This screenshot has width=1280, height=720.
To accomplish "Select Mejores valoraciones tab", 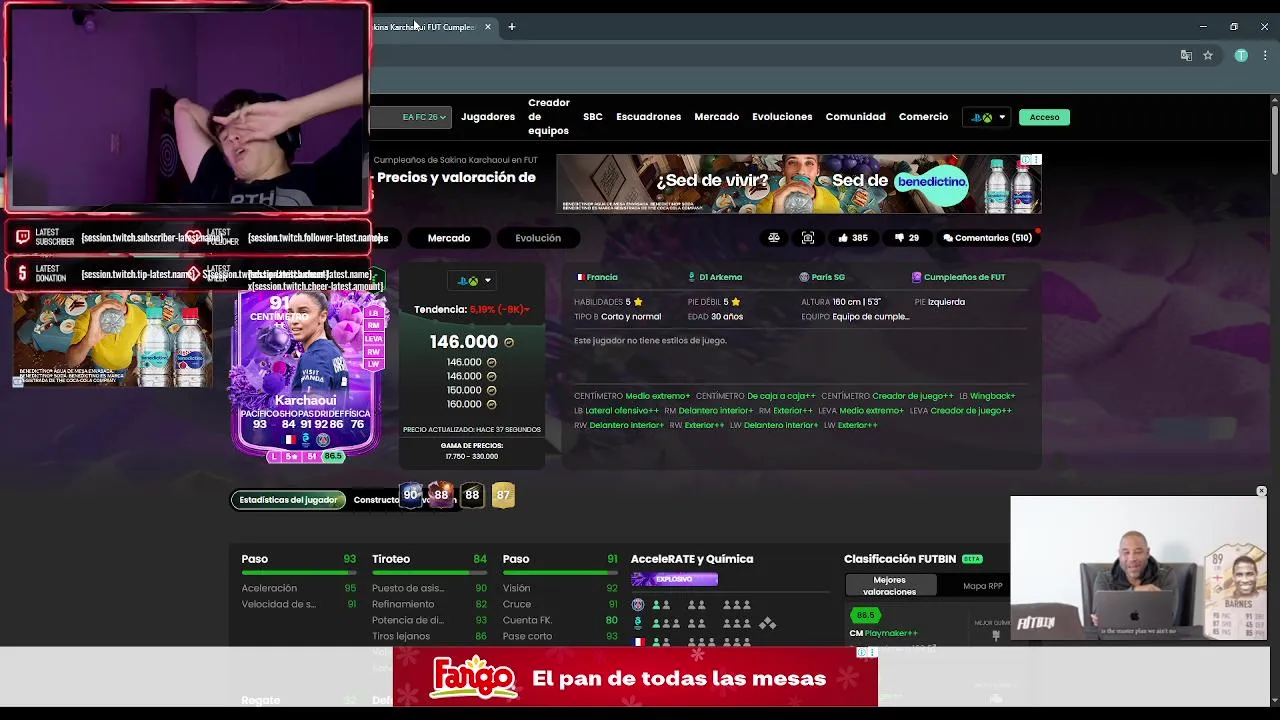I will (889, 586).
